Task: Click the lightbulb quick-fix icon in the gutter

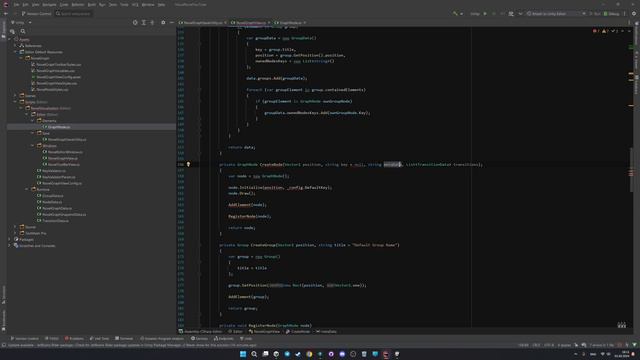Action: pos(188,164)
